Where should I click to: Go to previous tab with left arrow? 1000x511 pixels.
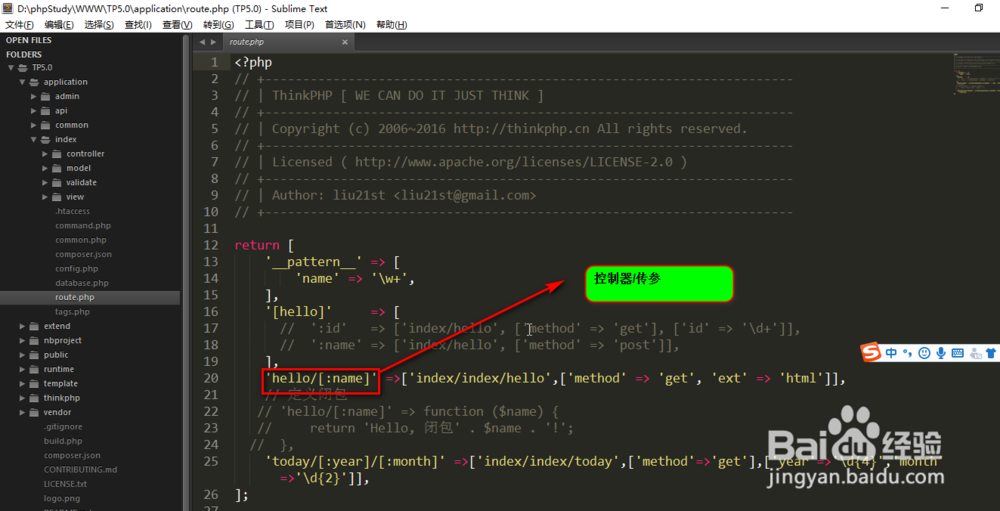(202, 42)
